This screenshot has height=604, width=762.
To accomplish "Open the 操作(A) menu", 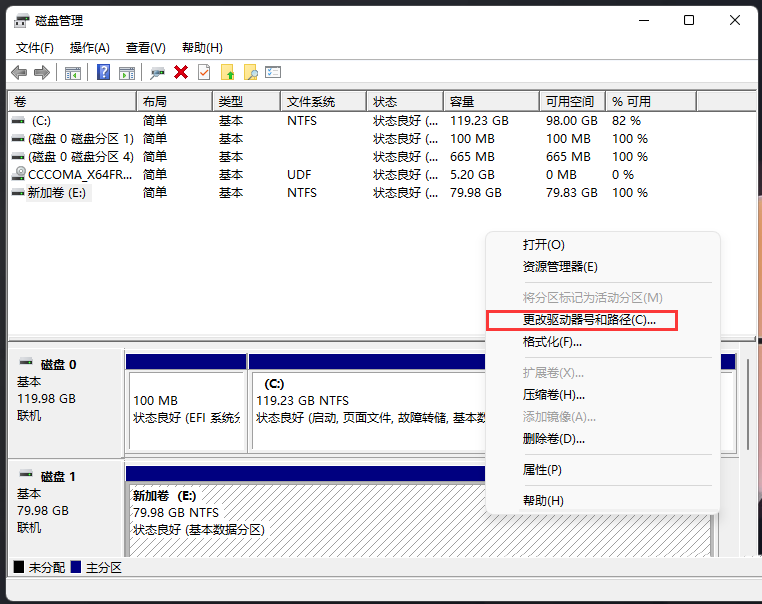I will (x=90, y=47).
